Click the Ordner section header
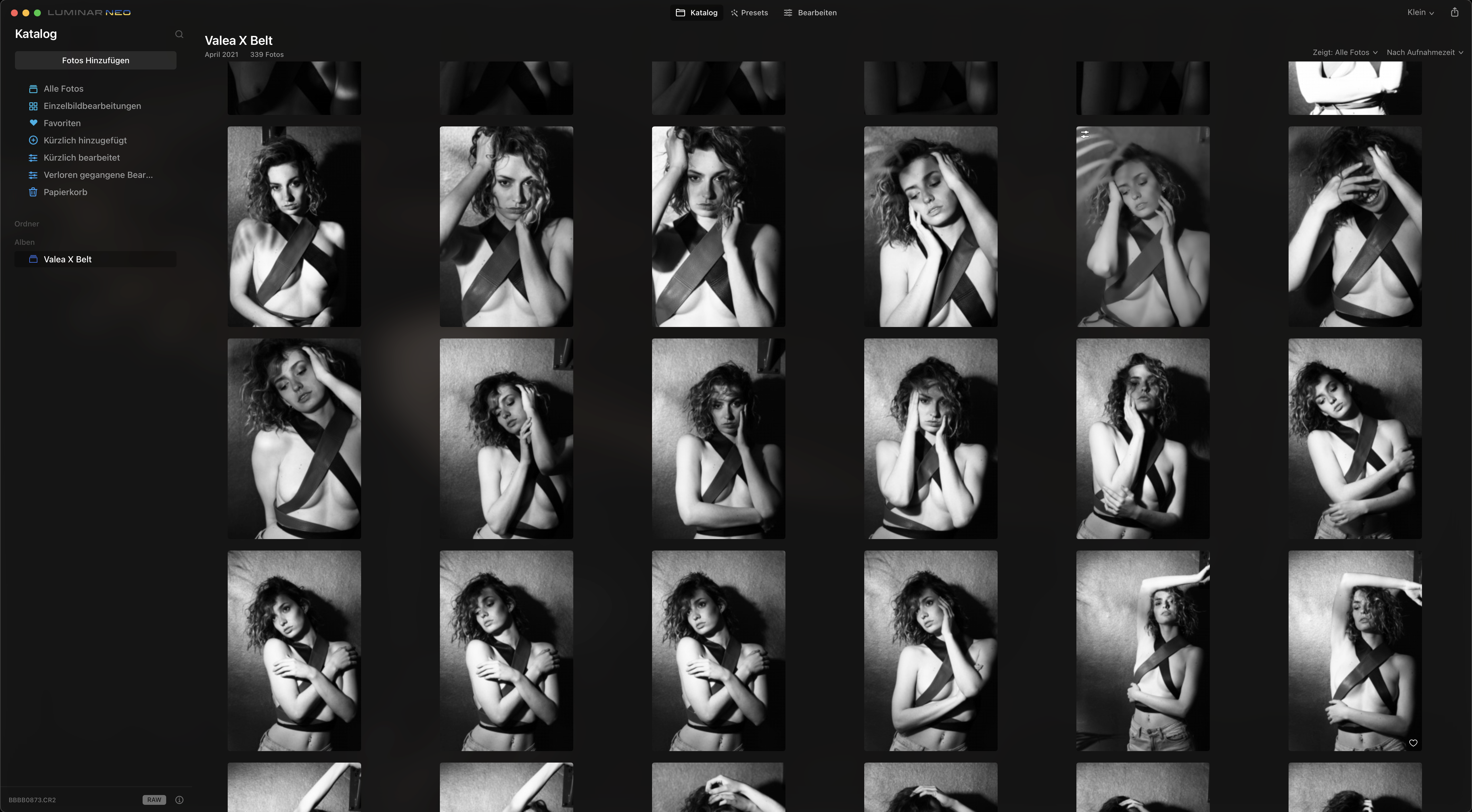Screen dimensions: 1472x812 (x=27, y=224)
